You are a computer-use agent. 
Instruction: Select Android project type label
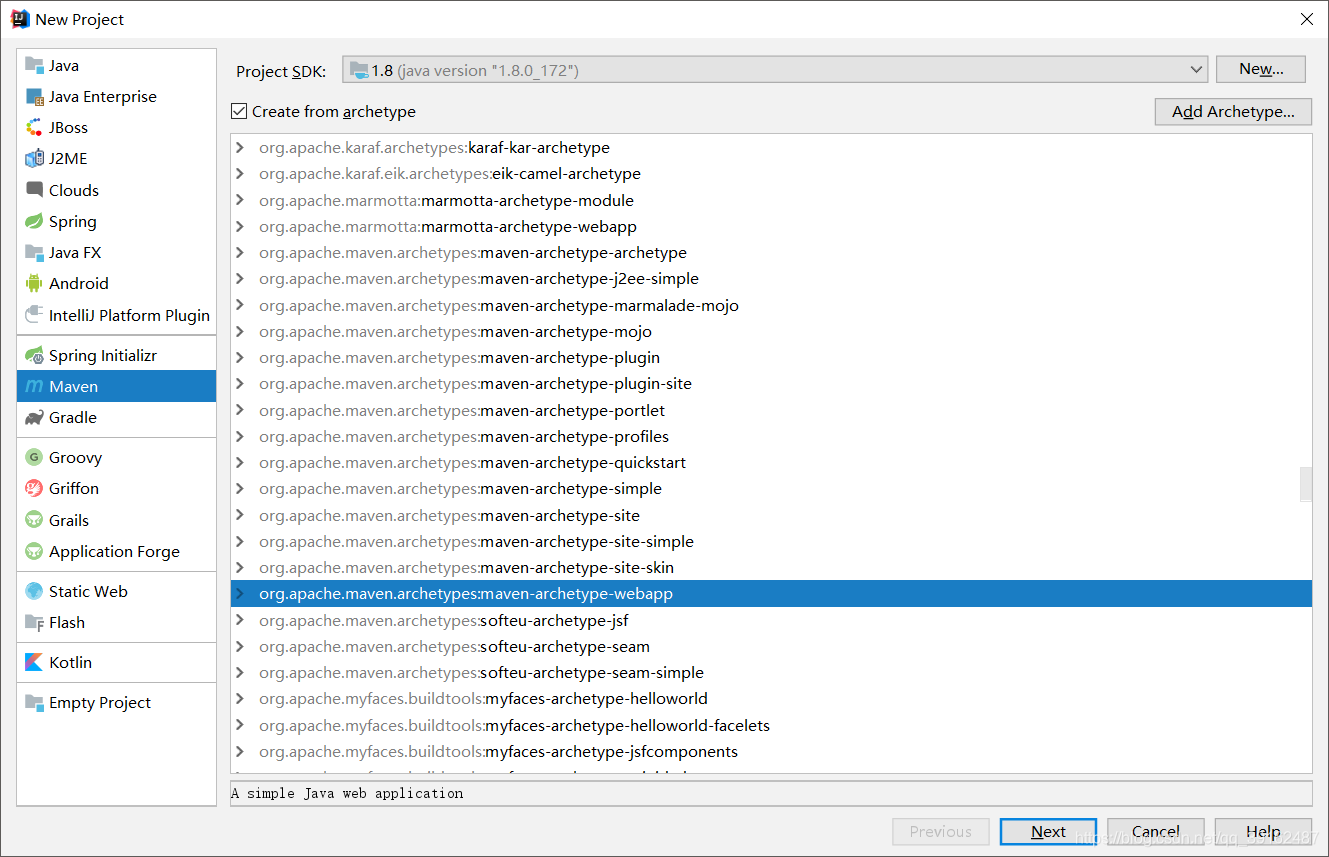pyautogui.click(x=79, y=283)
